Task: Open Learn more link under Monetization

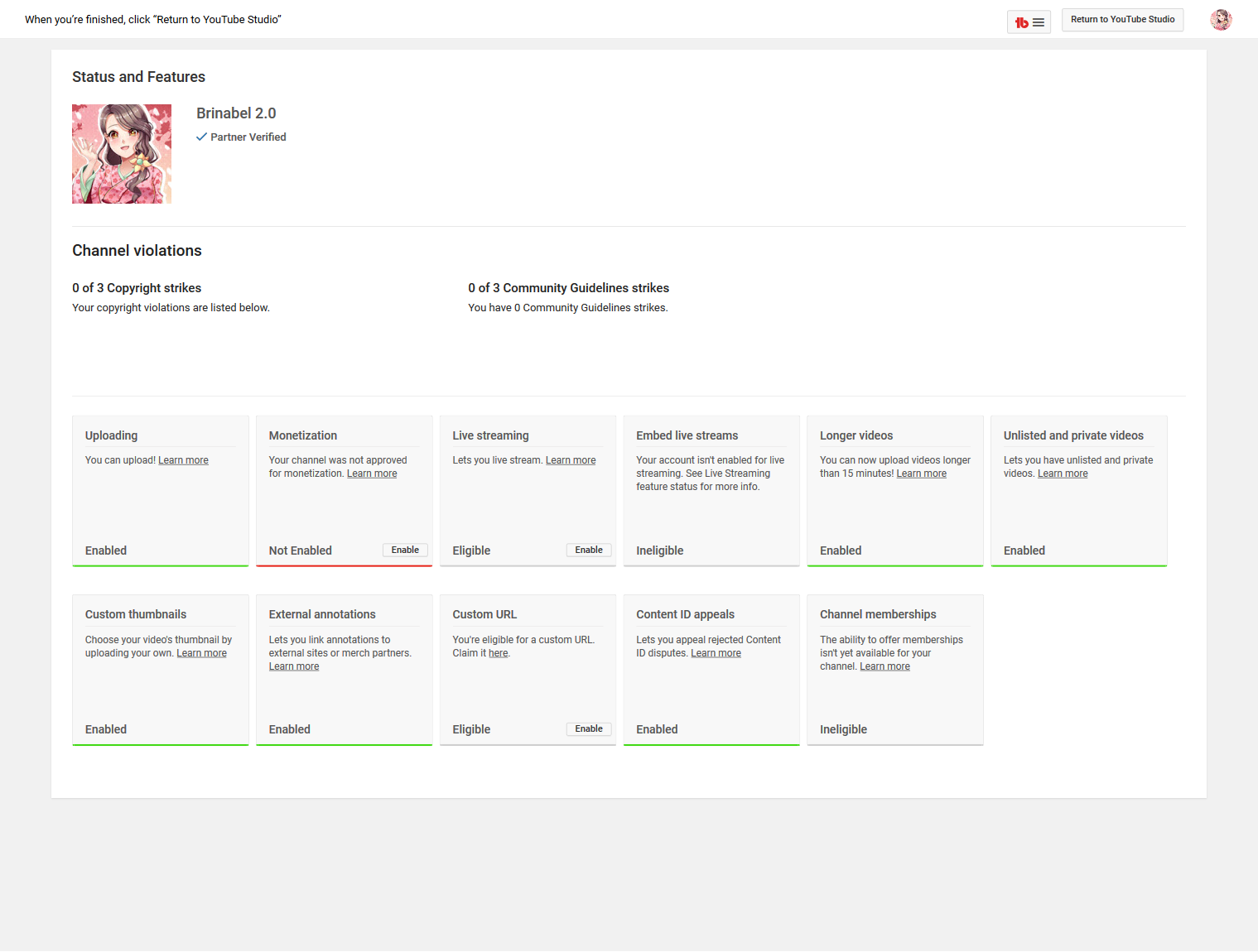Action: pyautogui.click(x=372, y=474)
